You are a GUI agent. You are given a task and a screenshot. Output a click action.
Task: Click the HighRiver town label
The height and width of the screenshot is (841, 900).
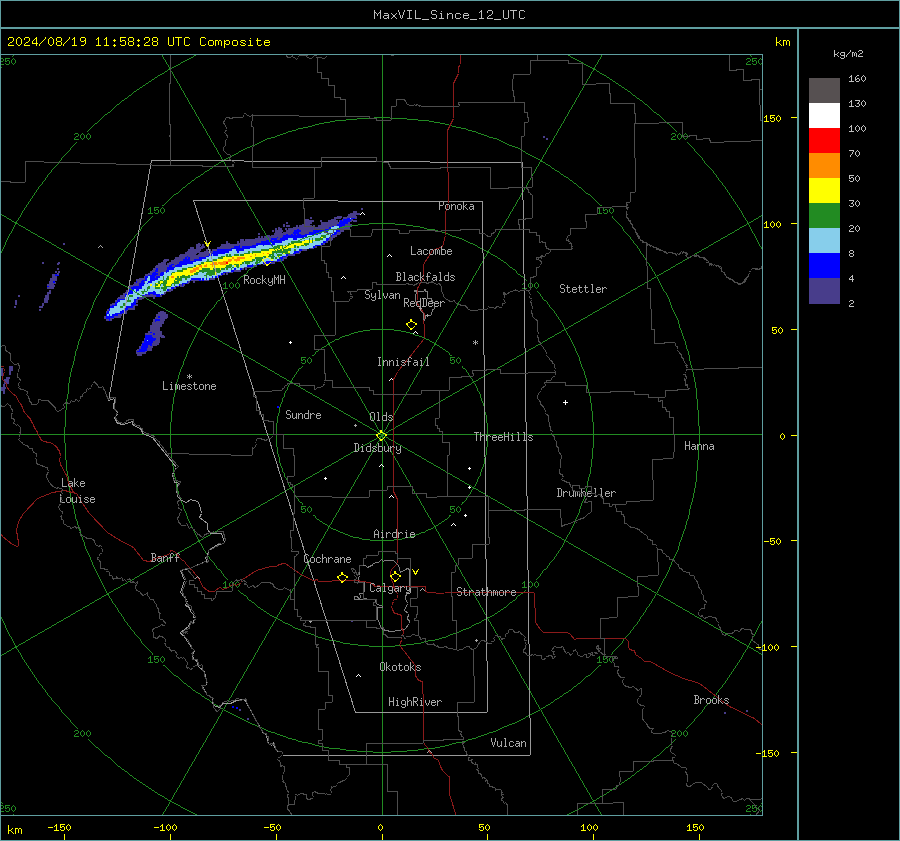click(415, 702)
